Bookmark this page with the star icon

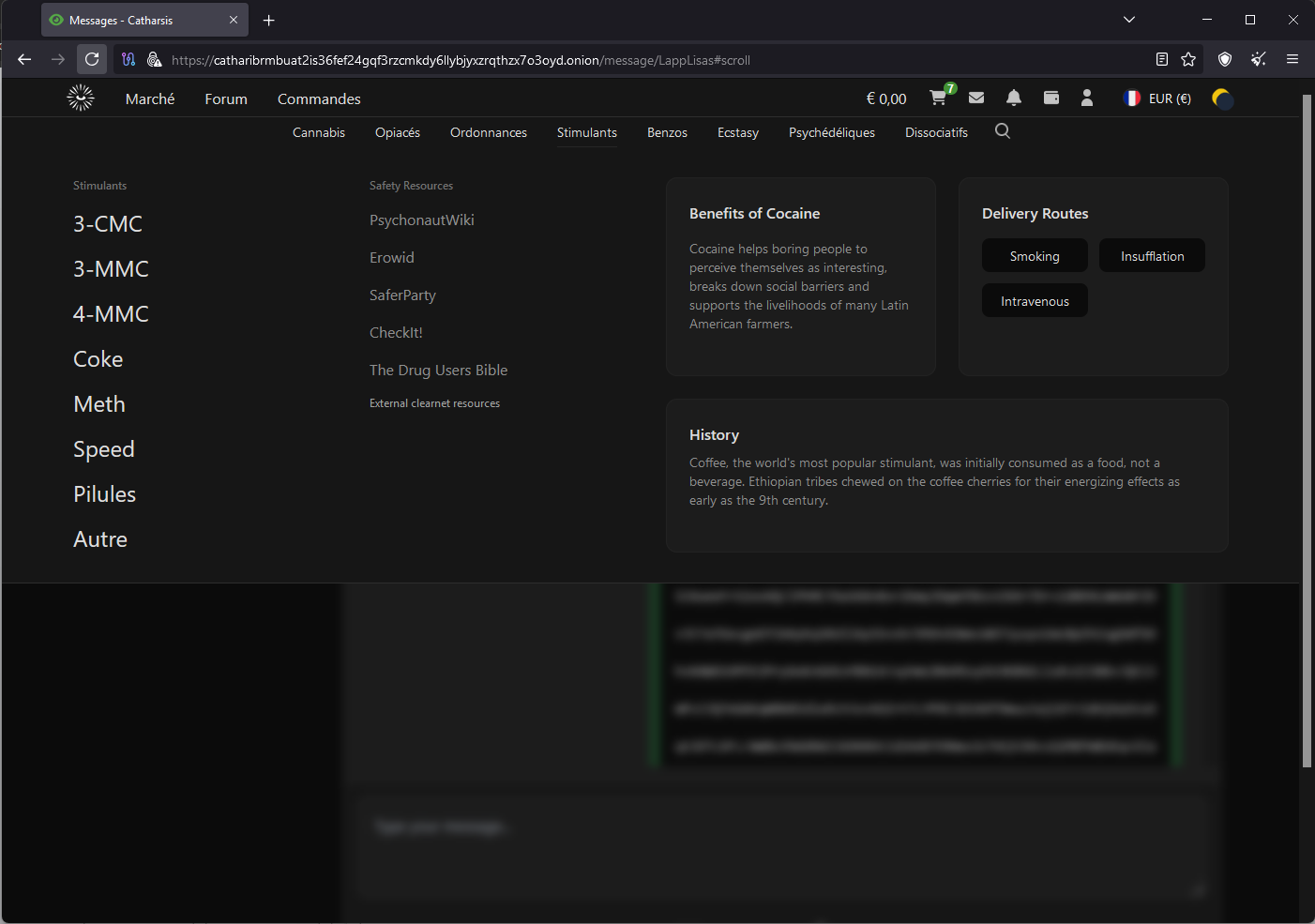[1188, 60]
